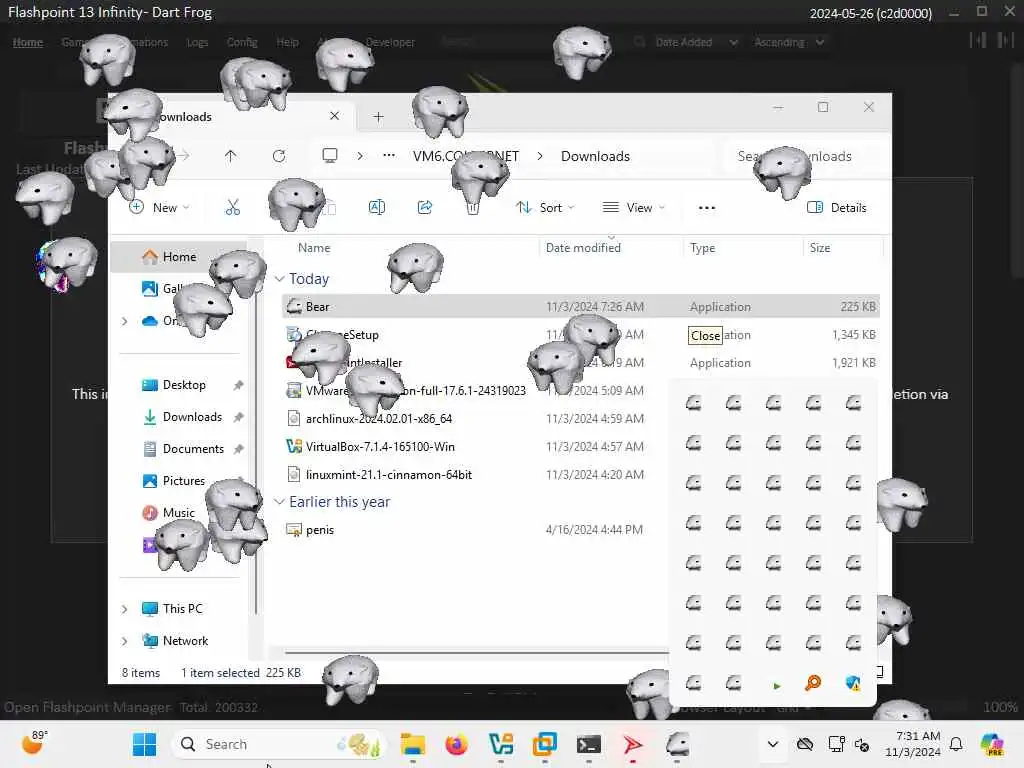Open Flashpoint Logs tab
This screenshot has height=768, width=1024.
pyautogui.click(x=197, y=42)
